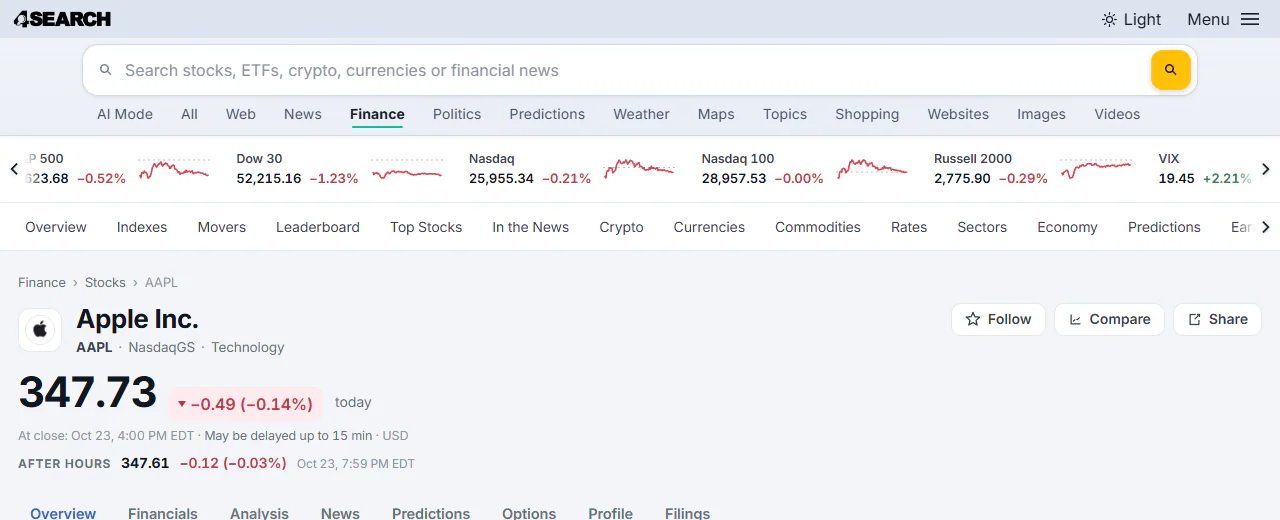Select the stock Overview tab
The height and width of the screenshot is (520, 1280).
point(63,511)
